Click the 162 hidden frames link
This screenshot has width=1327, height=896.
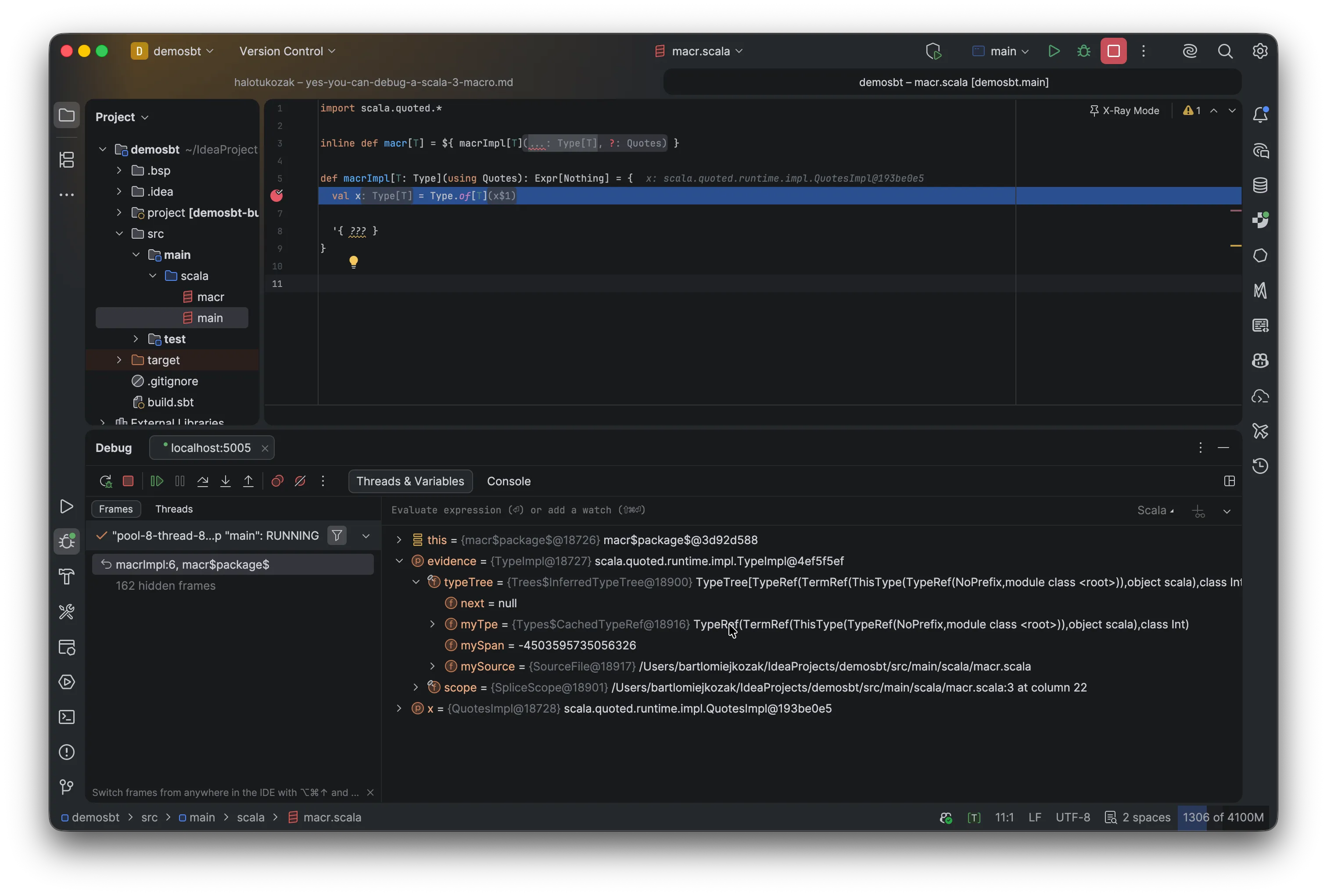(x=165, y=586)
